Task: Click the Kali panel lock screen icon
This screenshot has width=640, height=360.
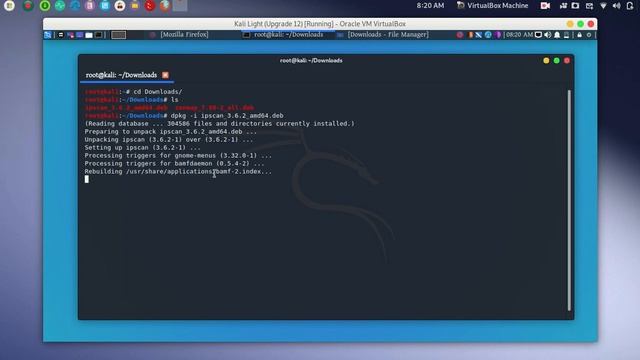Action: pyautogui.click(x=580, y=35)
